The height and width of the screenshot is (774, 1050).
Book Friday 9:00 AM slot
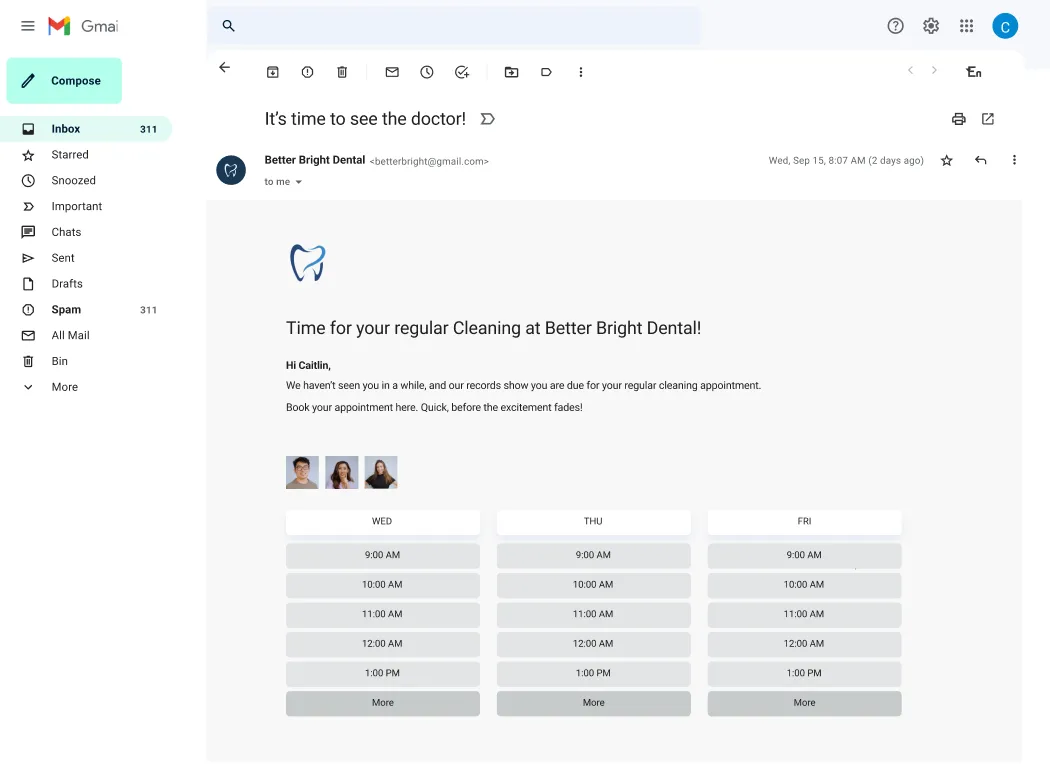[804, 555]
